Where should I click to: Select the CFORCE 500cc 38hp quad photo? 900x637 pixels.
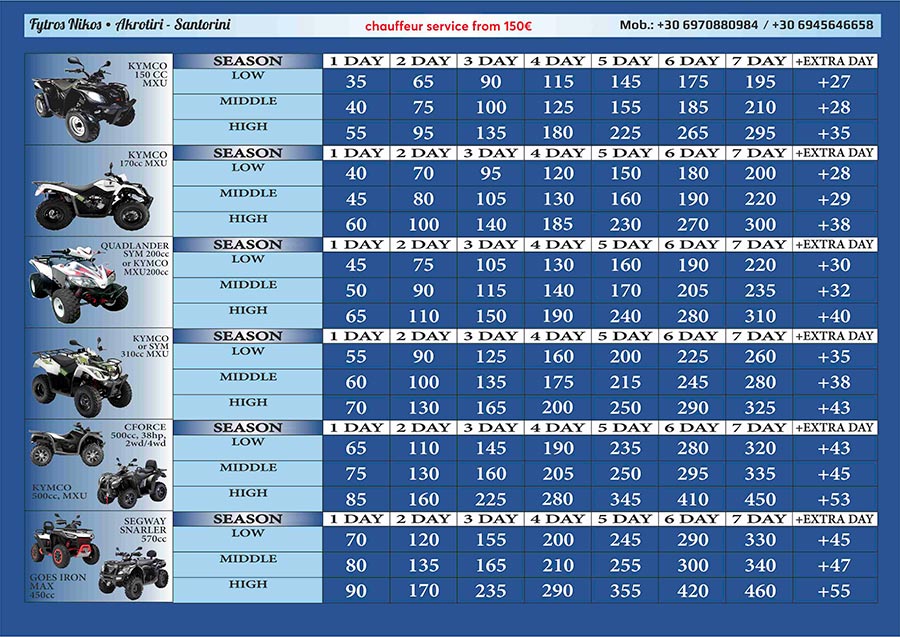tap(66, 449)
